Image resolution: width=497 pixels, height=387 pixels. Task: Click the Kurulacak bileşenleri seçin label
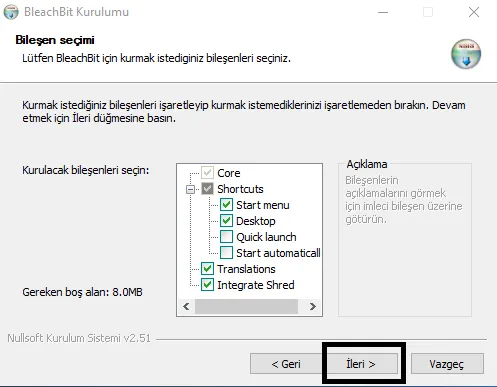[86, 170]
